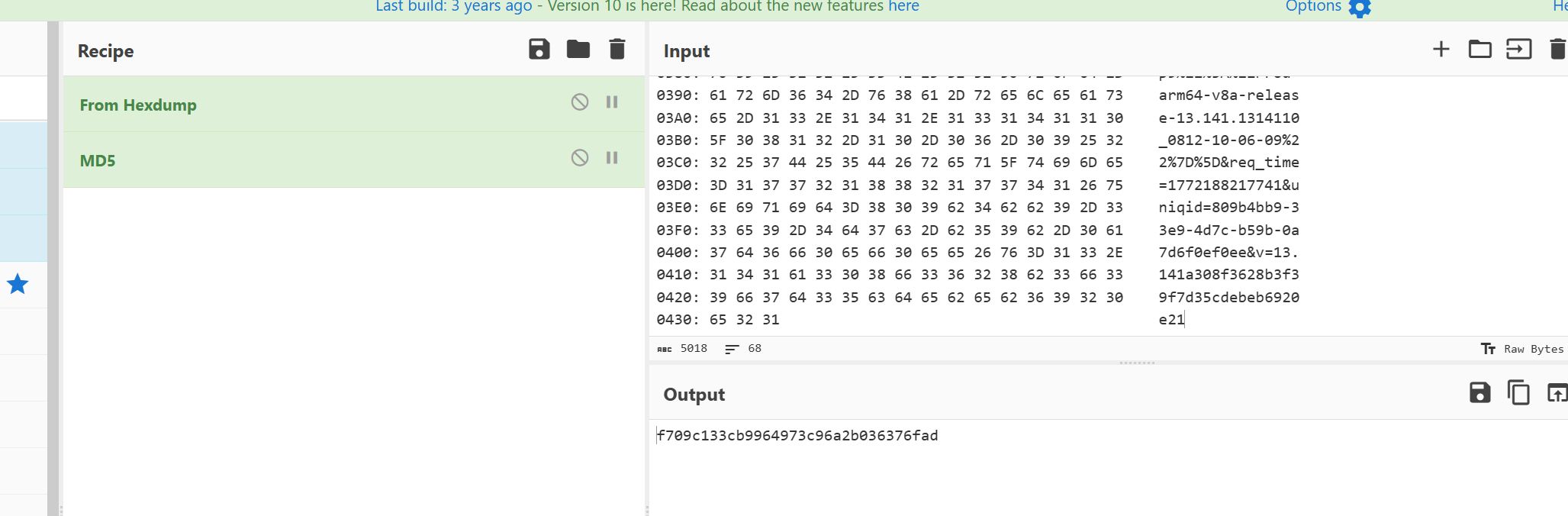Save output to file
Image resolution: width=1568 pixels, height=516 pixels.
(x=1479, y=393)
